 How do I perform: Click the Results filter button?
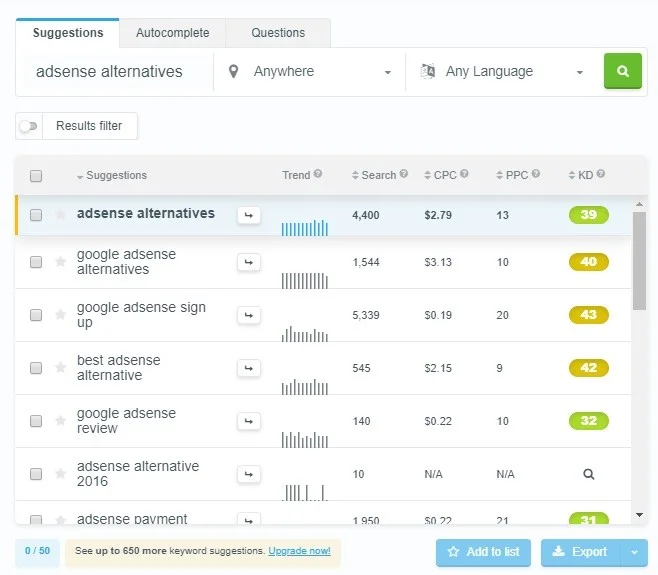pos(89,126)
